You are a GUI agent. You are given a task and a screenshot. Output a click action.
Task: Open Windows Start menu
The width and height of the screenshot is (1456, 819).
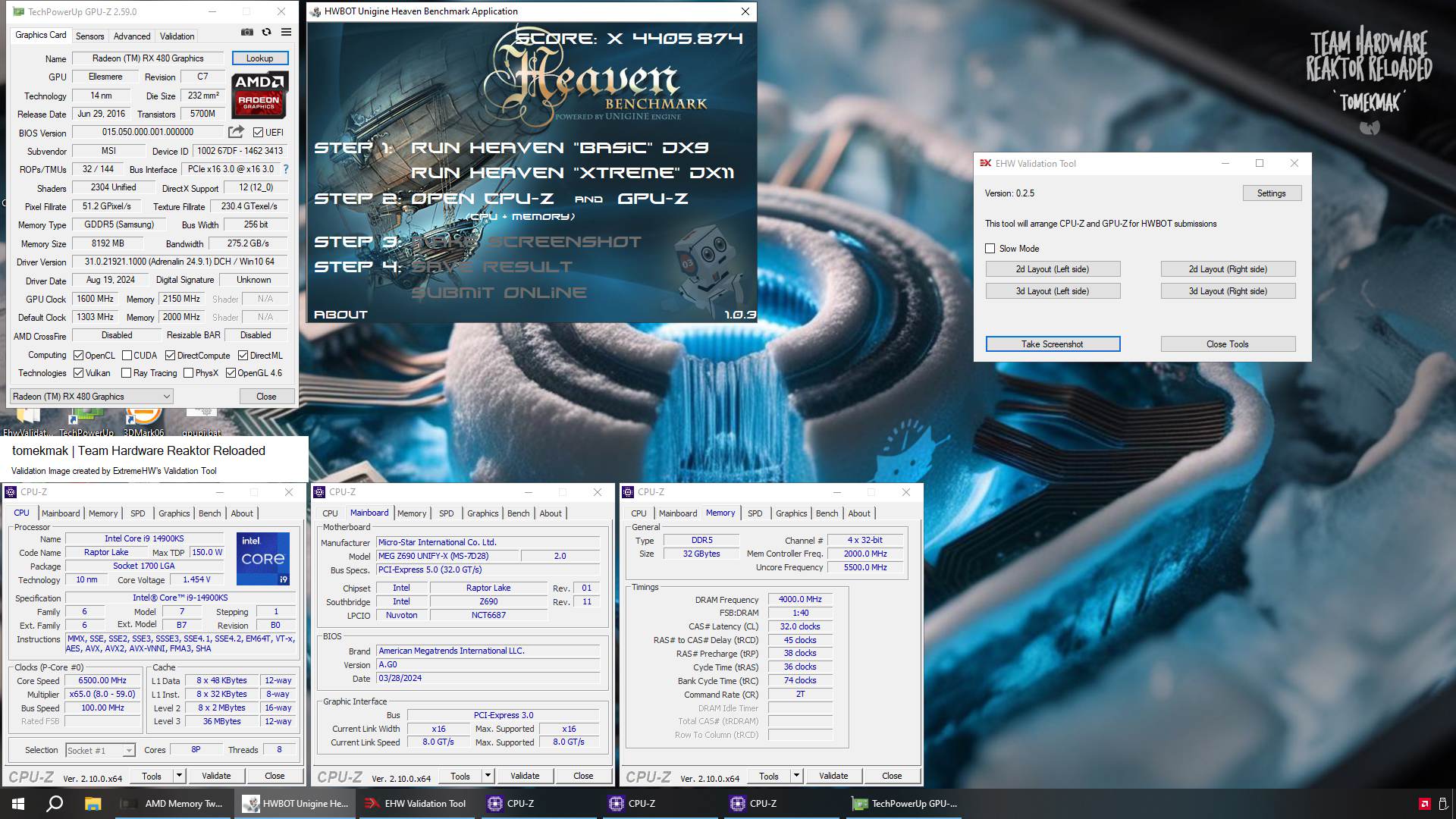[18, 804]
